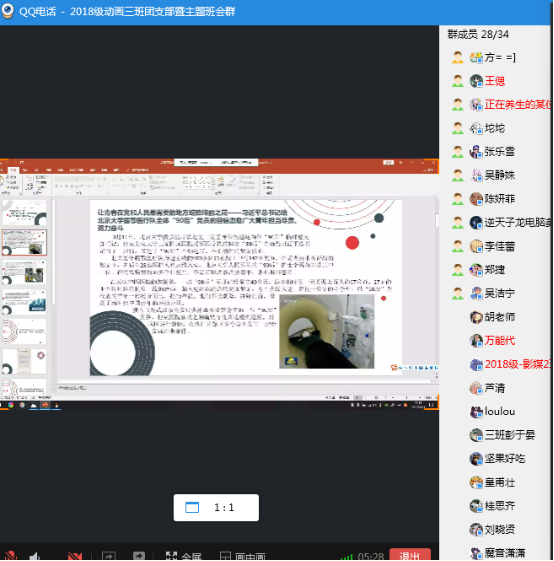Screen dimensions: 554x561
Task: Toggle the disabled camera icon in call bar
Action: (74, 556)
